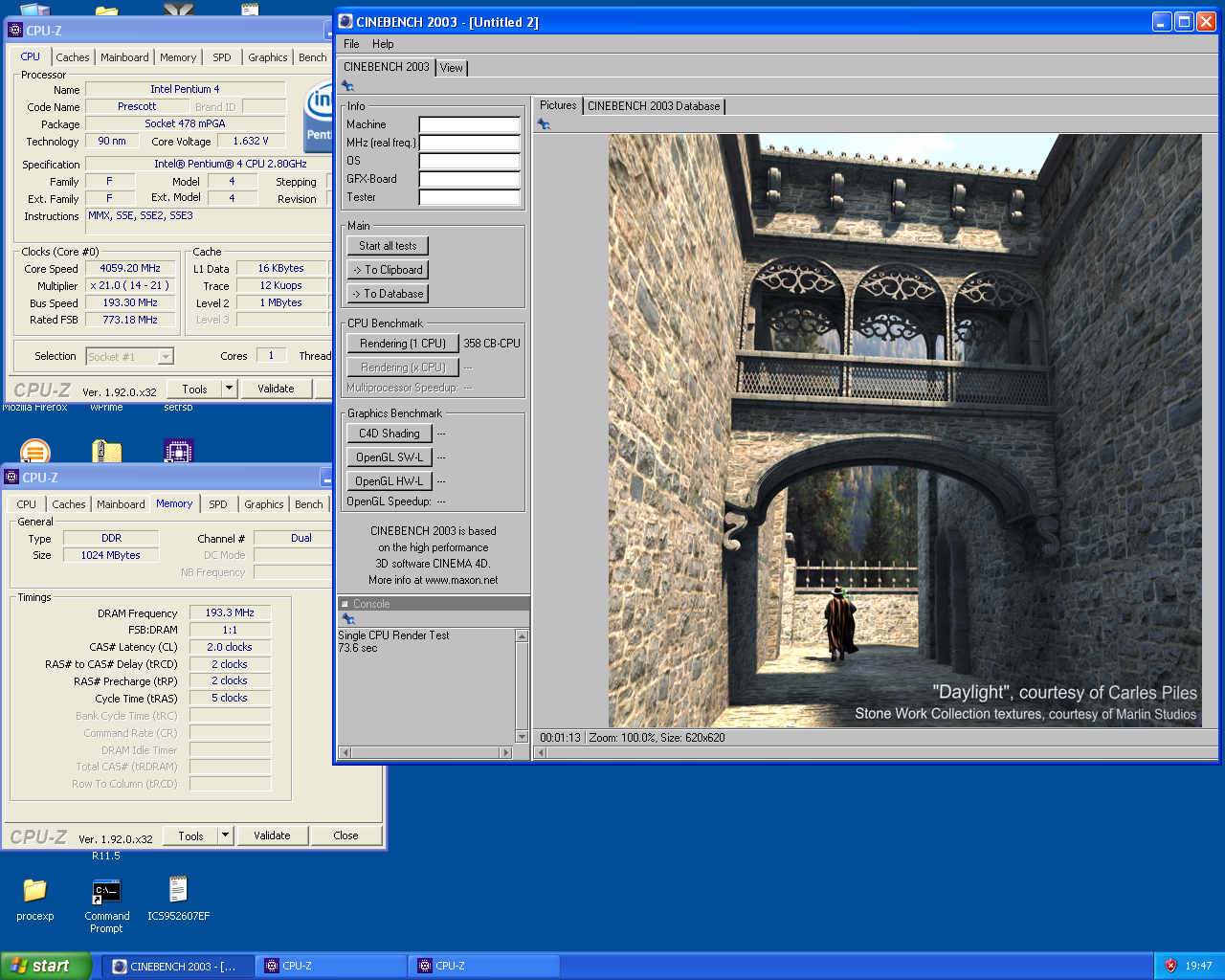Viewport: 1225px width, 980px height.
Task: Click the To Clipboard button
Action: (x=388, y=270)
